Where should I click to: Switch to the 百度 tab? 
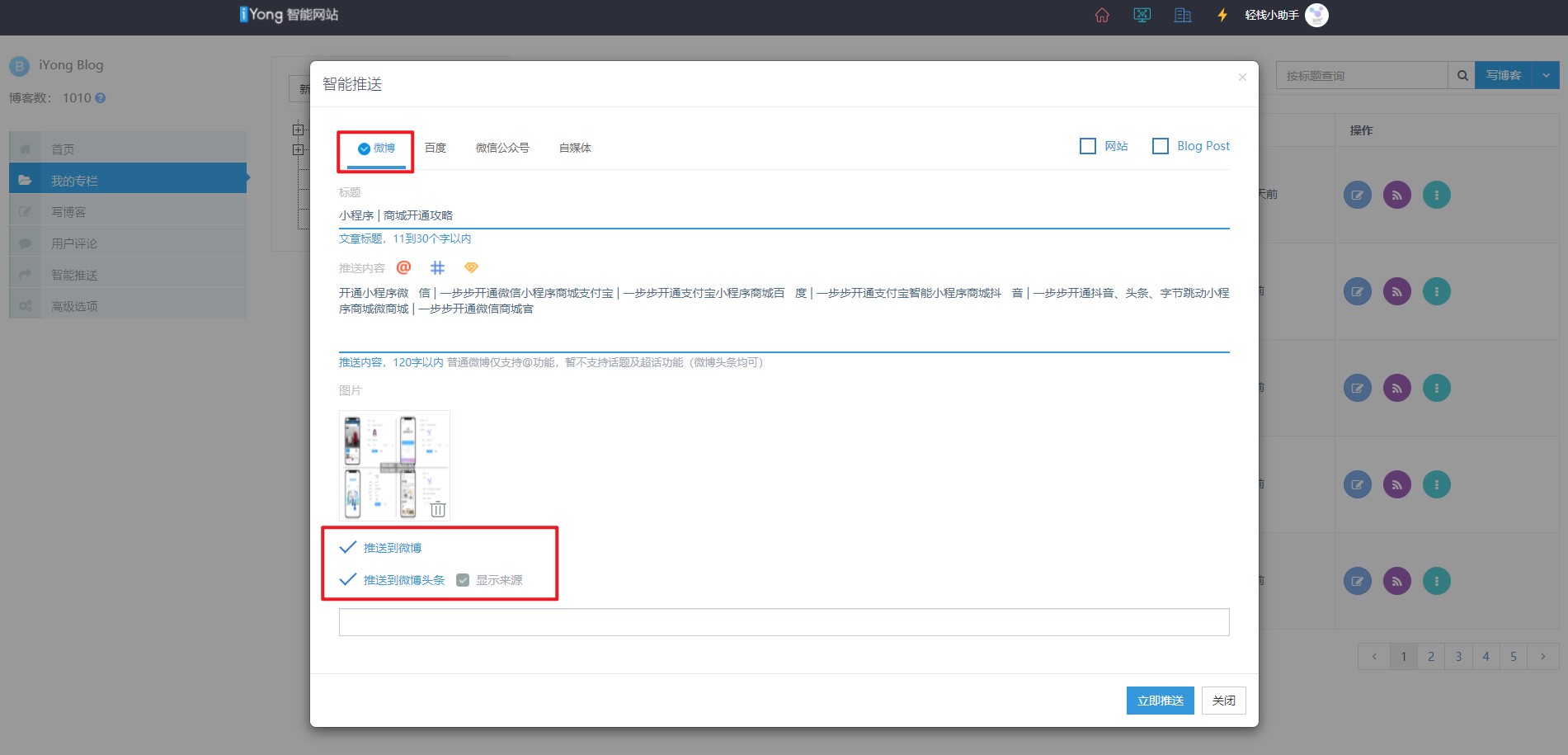pos(436,148)
